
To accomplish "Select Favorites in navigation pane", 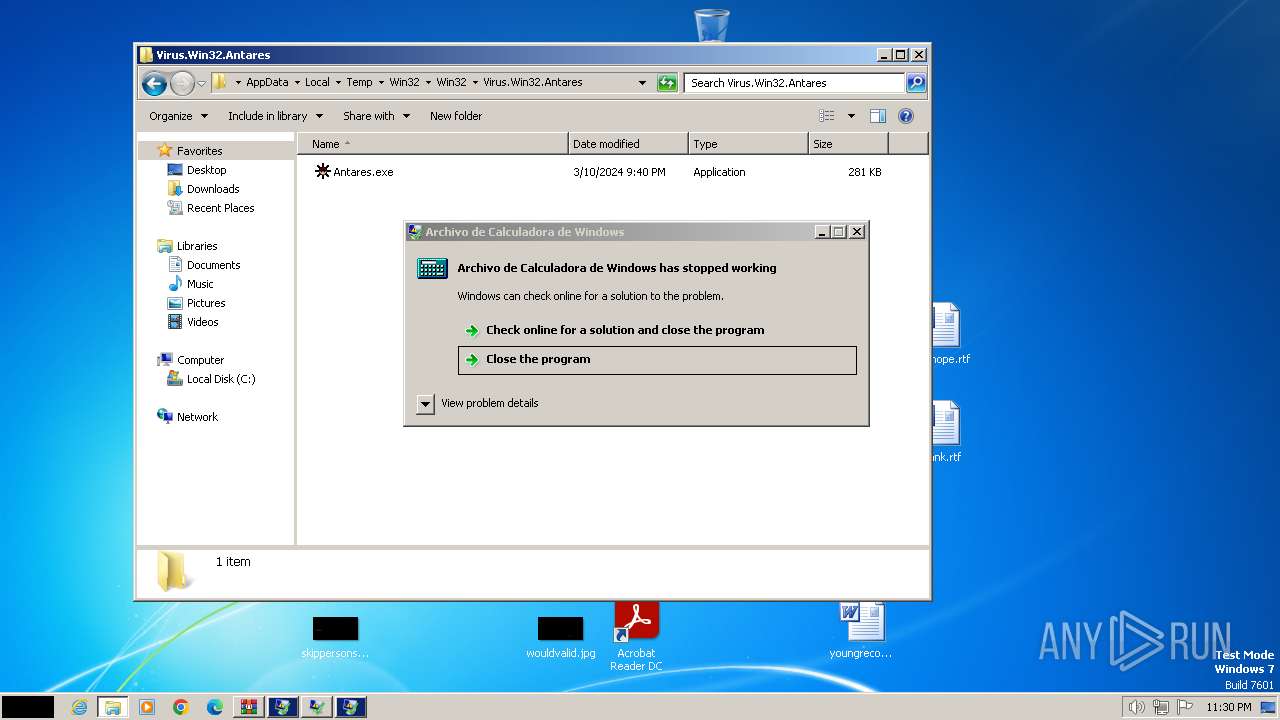I will (x=199, y=151).
